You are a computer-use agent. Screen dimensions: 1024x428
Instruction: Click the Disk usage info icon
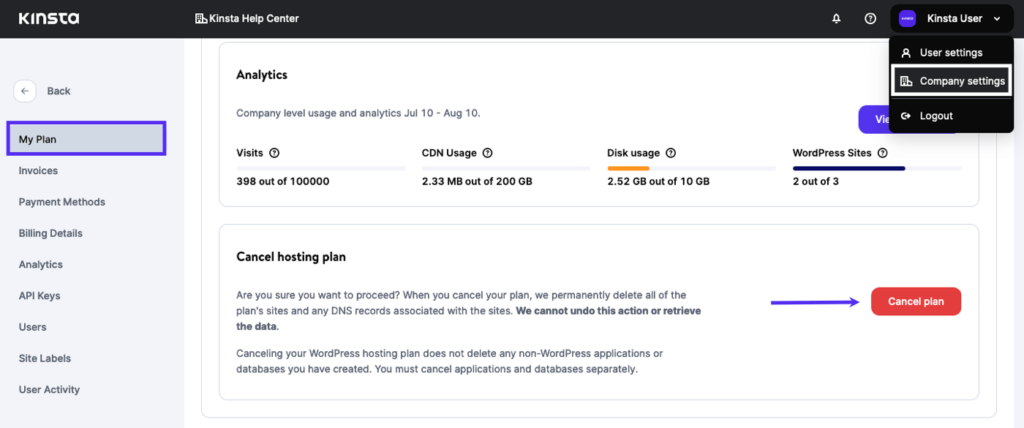click(671, 153)
